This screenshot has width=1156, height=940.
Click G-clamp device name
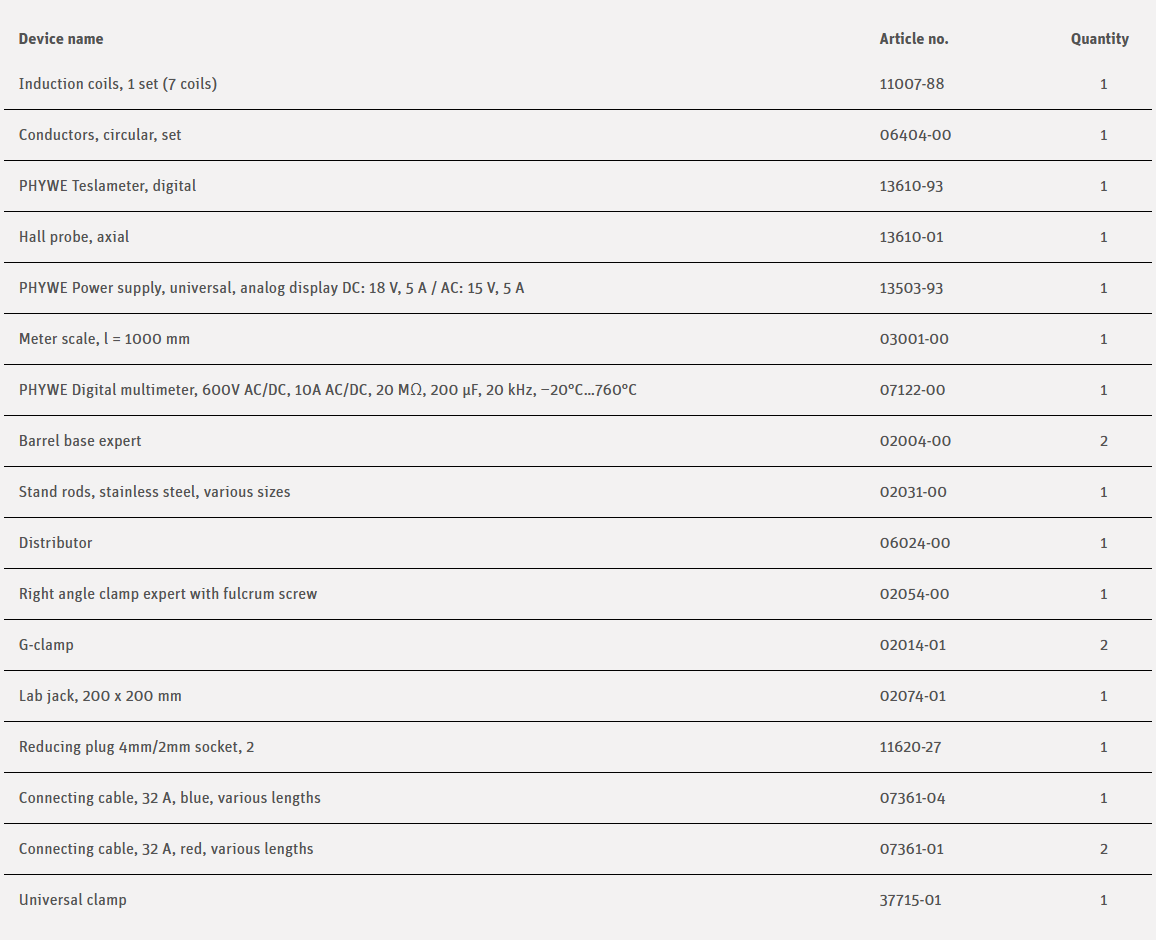(x=46, y=645)
